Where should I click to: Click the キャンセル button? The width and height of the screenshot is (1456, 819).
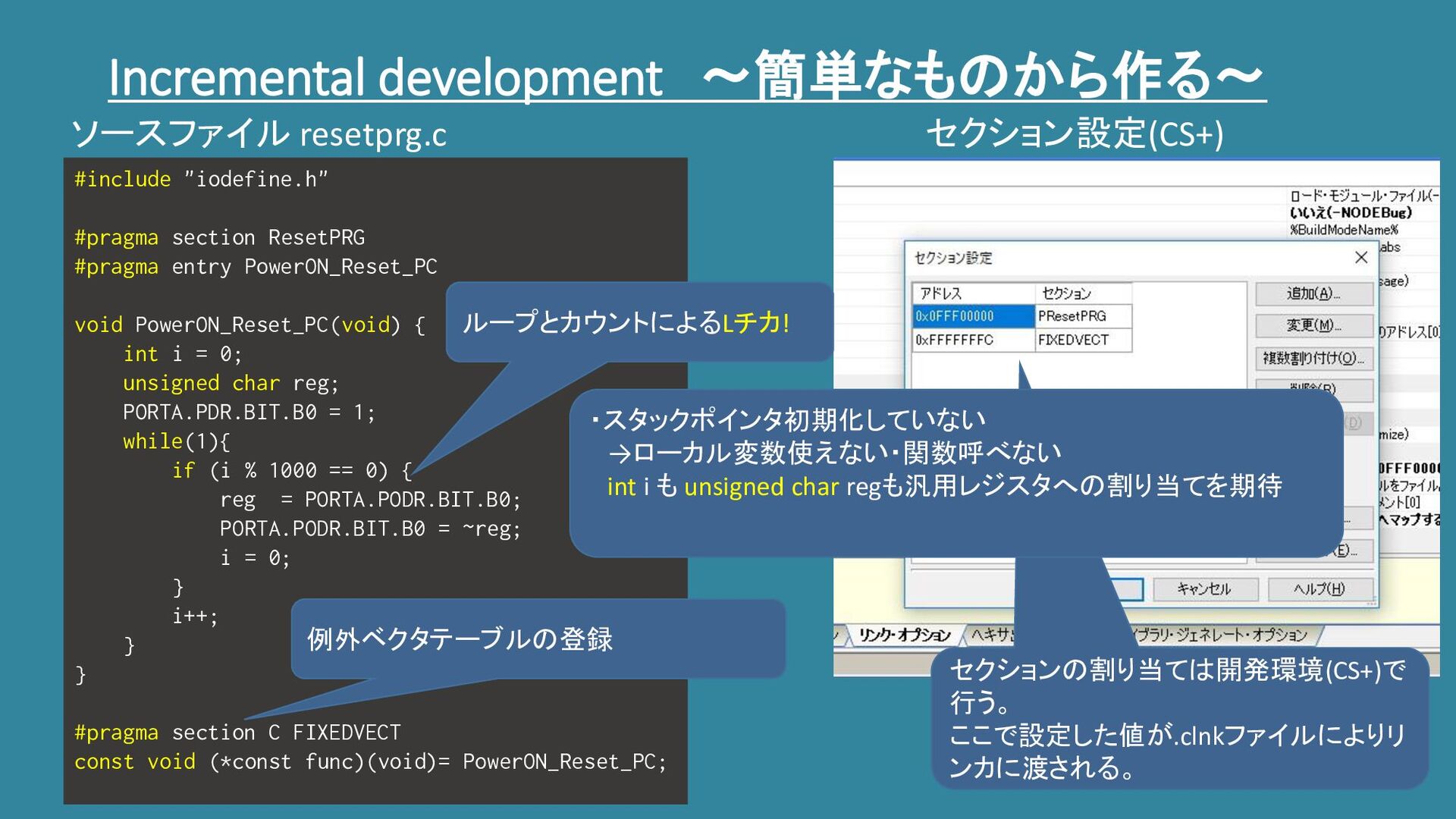pos(1204,588)
